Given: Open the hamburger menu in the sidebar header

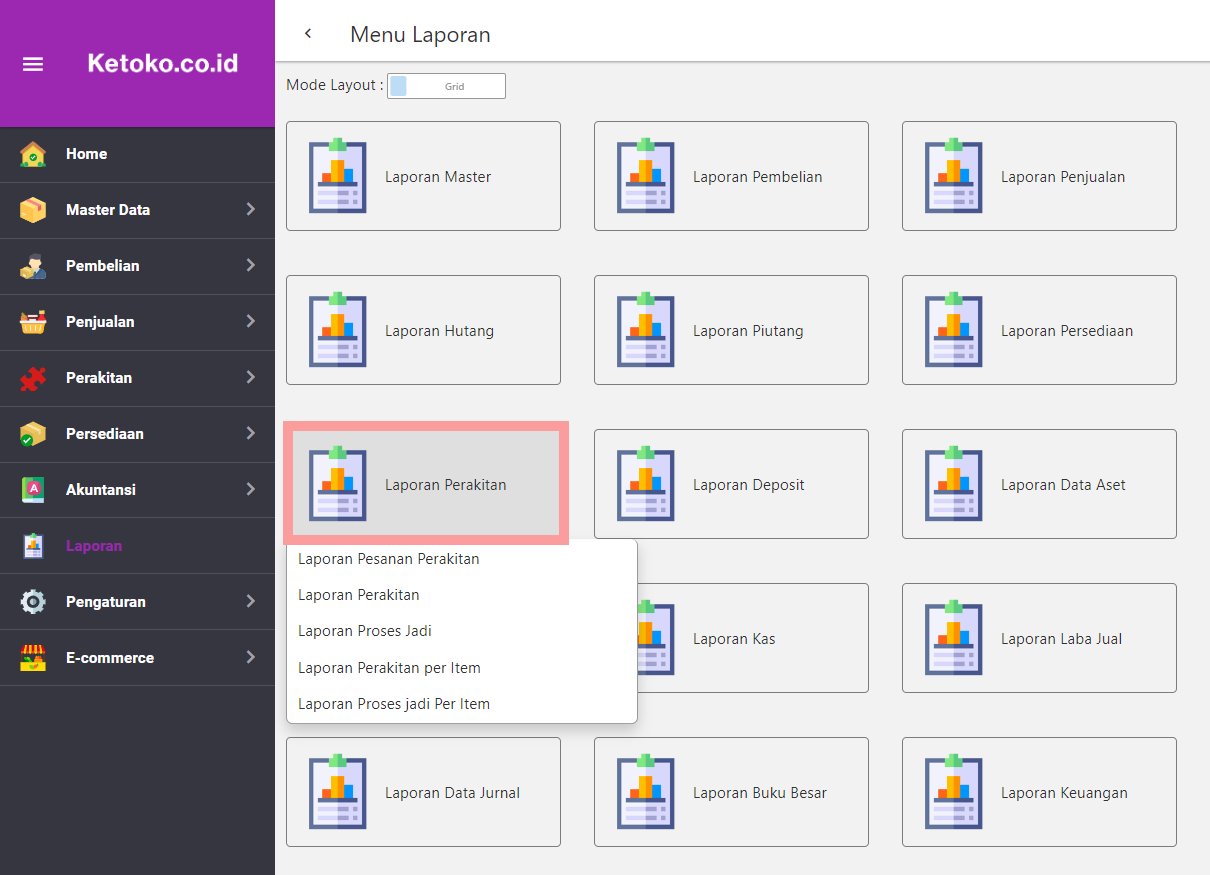Looking at the screenshot, I should 33,64.
